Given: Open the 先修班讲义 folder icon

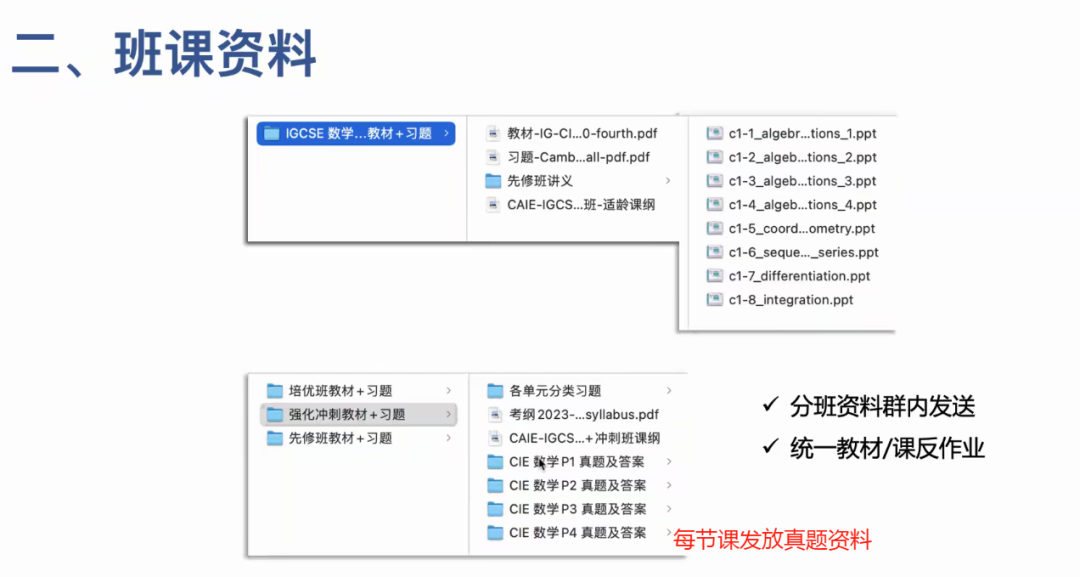Looking at the screenshot, I should tap(492, 181).
